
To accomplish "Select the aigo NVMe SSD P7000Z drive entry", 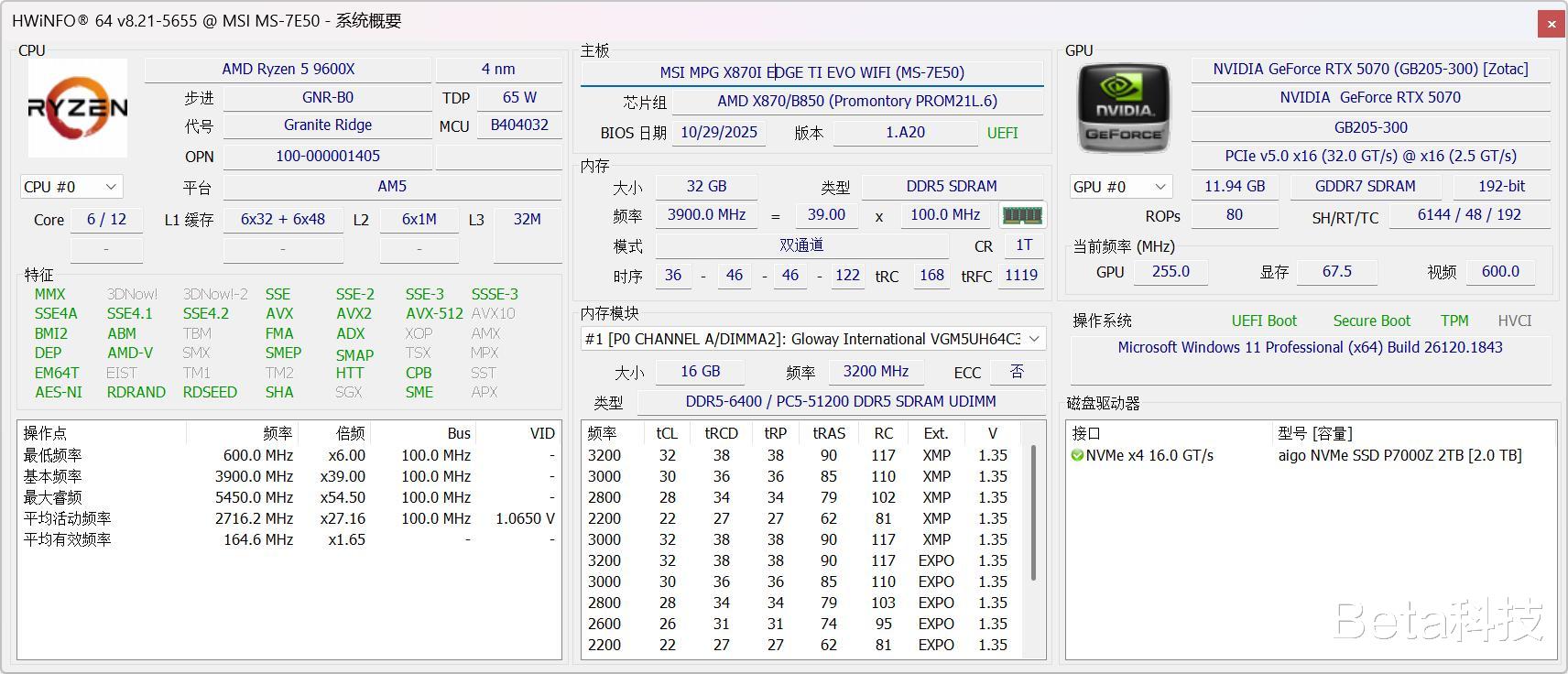I will point(1399,455).
